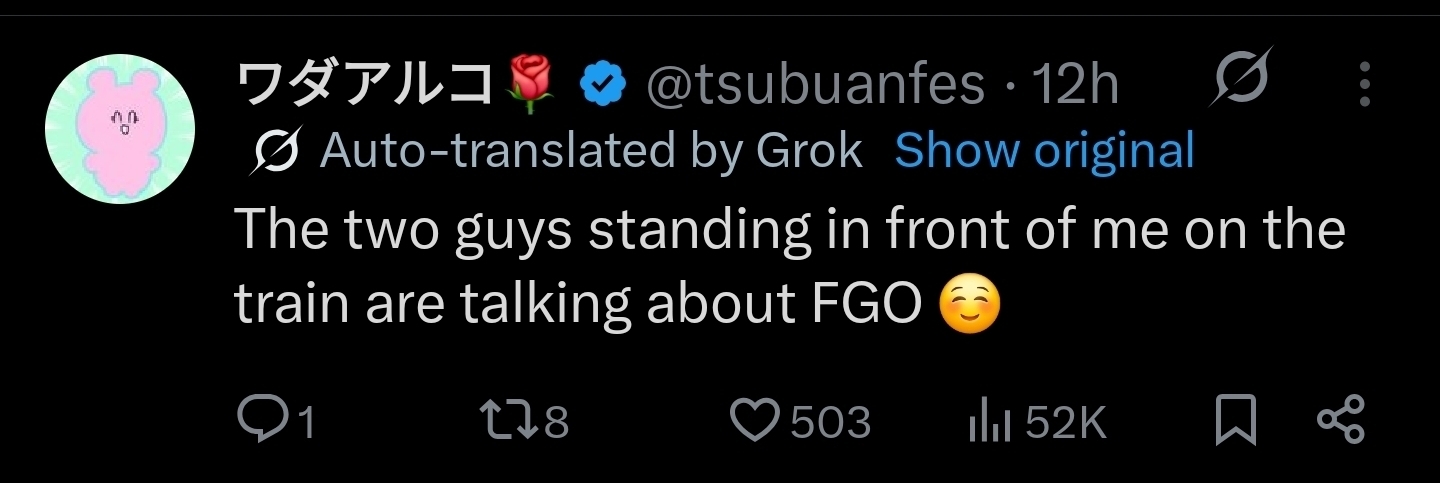Screen dimensions: 1440x483
Task: Open the pink bear profile avatar
Action: tap(119, 129)
